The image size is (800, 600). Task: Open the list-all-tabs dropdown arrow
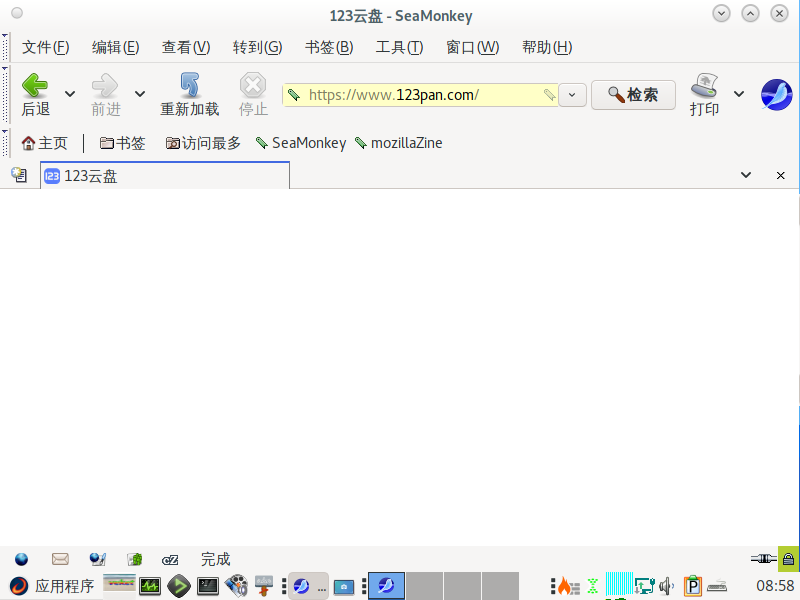pyautogui.click(x=746, y=175)
